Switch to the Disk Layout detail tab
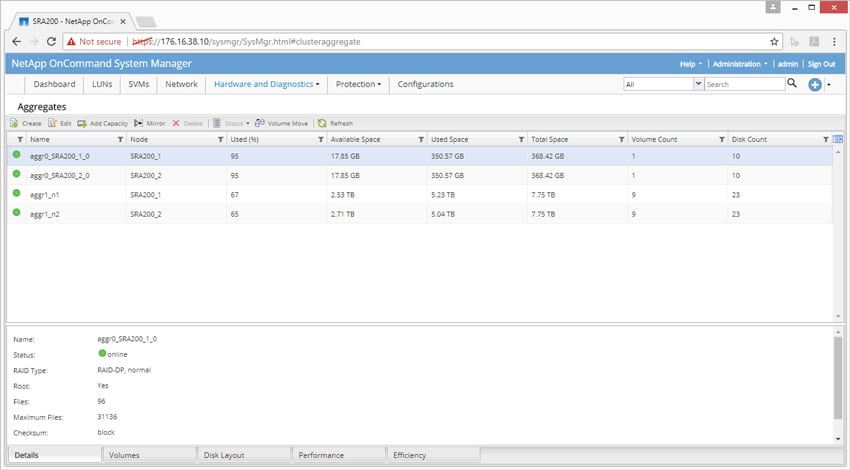The height and width of the screenshot is (470, 850). click(x=244, y=455)
